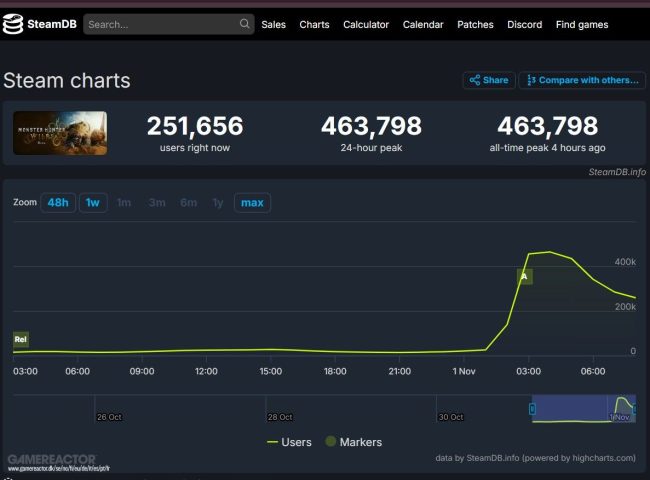Open the Charts menu item
This screenshot has width=650, height=480.
coord(314,24)
